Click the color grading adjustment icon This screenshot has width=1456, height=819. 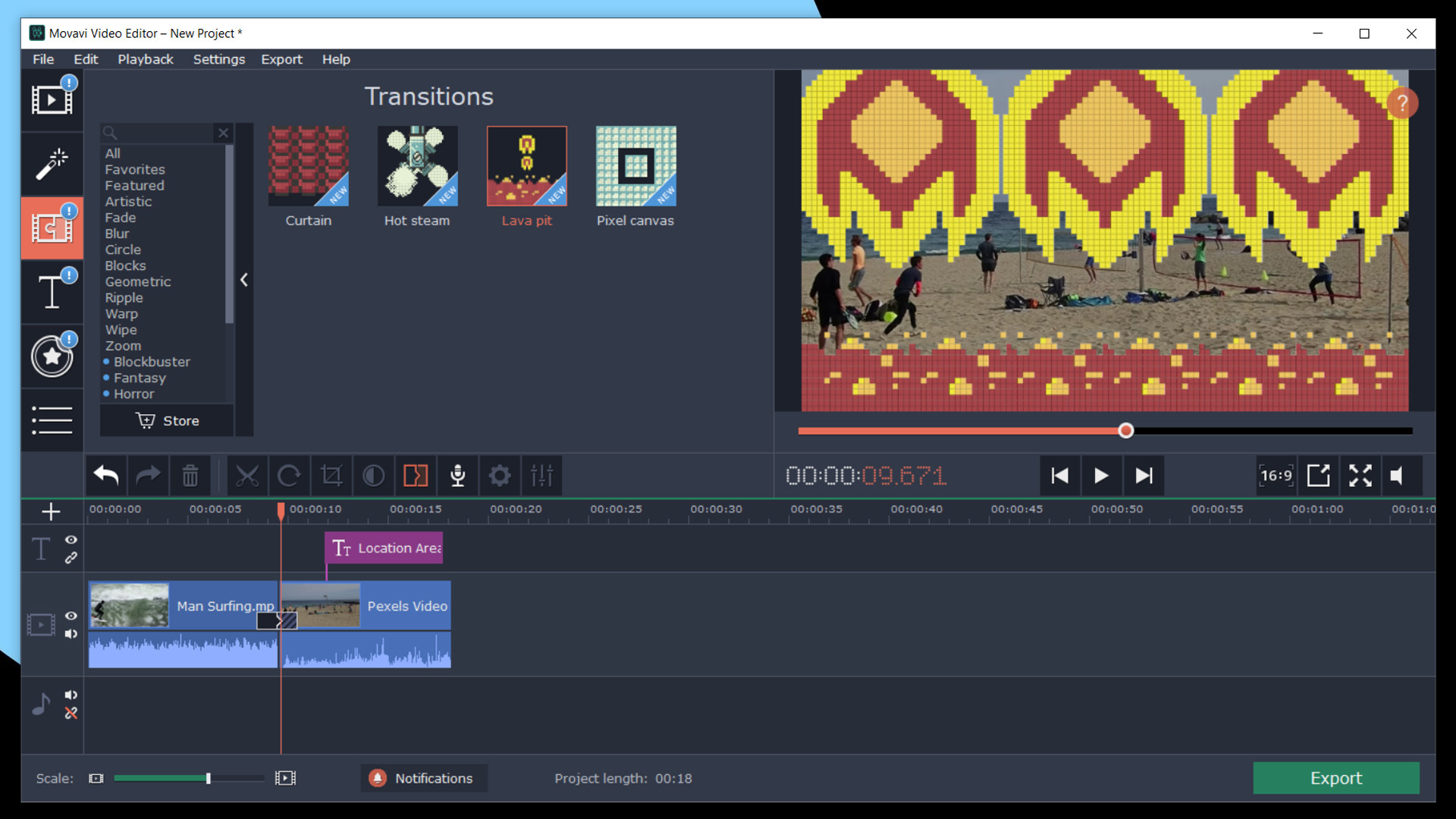(x=372, y=476)
